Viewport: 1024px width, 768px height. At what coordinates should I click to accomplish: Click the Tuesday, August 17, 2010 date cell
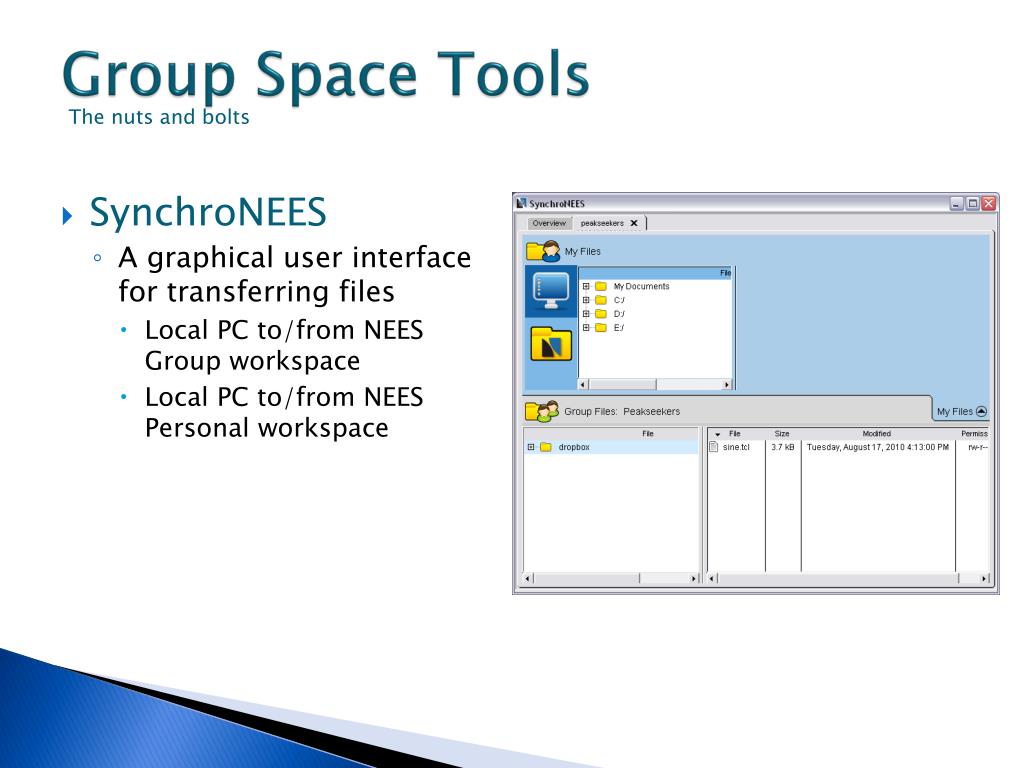[x=878, y=447]
